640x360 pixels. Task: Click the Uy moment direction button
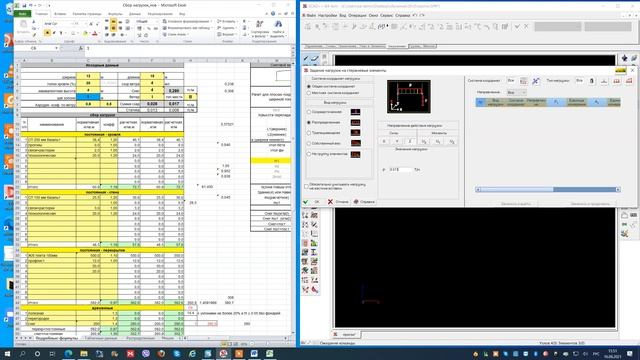pos(438,141)
